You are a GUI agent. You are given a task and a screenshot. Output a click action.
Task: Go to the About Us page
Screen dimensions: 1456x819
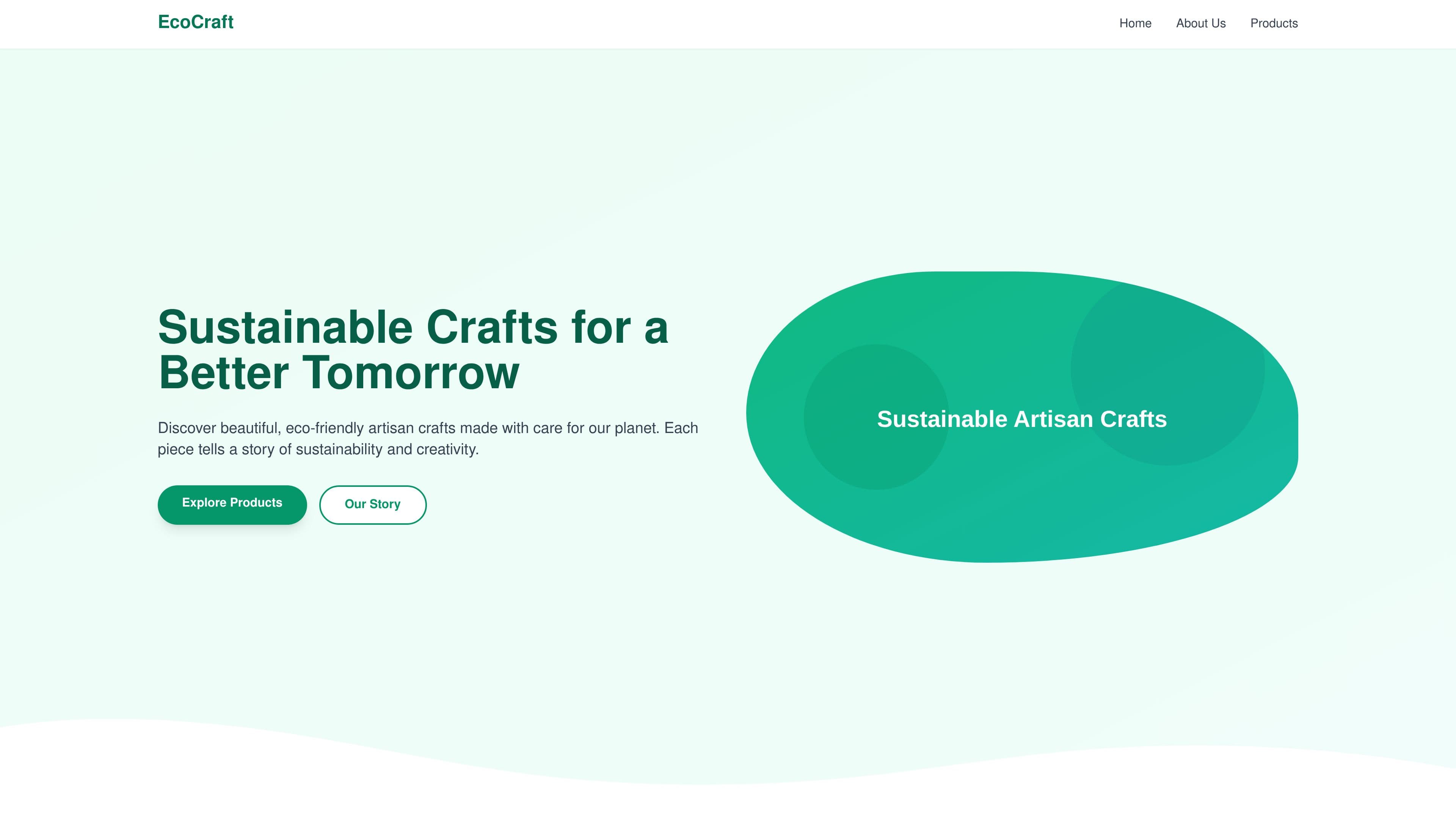point(1200,23)
